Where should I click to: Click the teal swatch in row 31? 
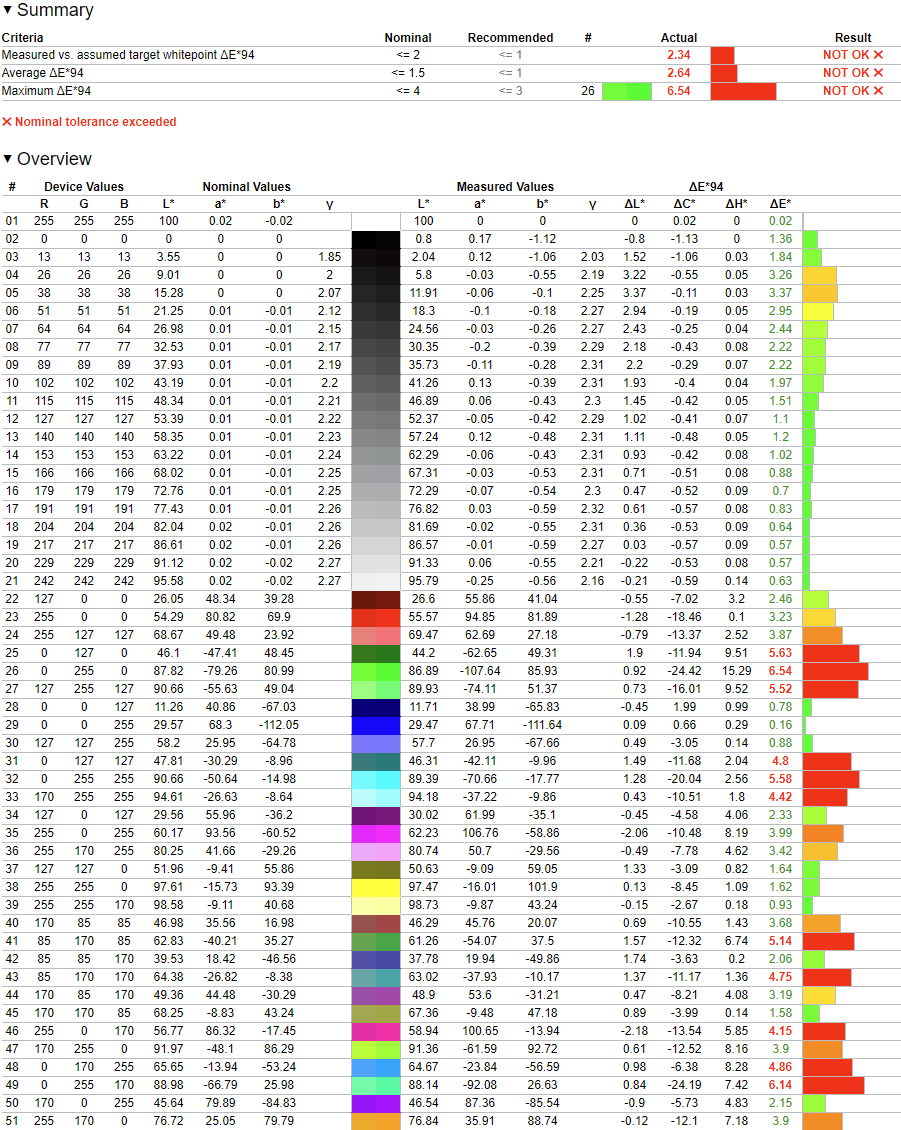coord(376,761)
